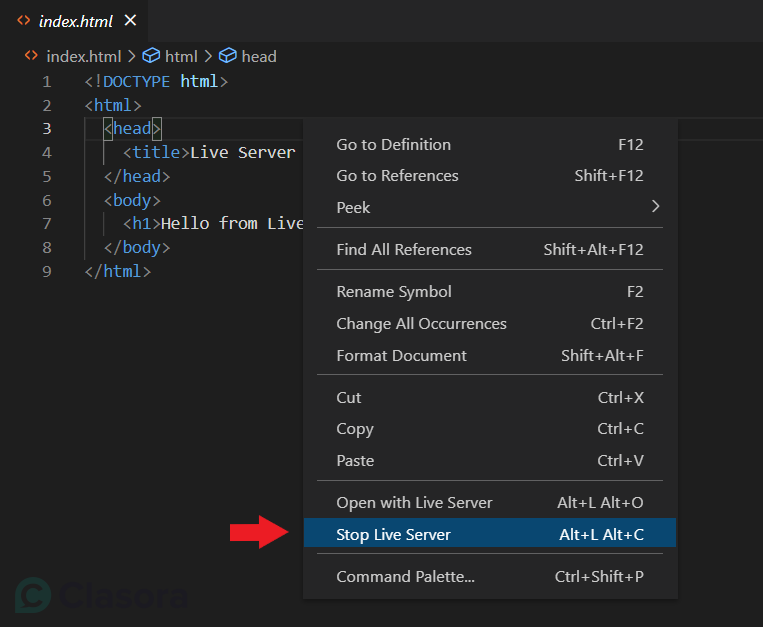763x627 pixels.
Task: Run Format Document from context menu
Action: point(490,356)
